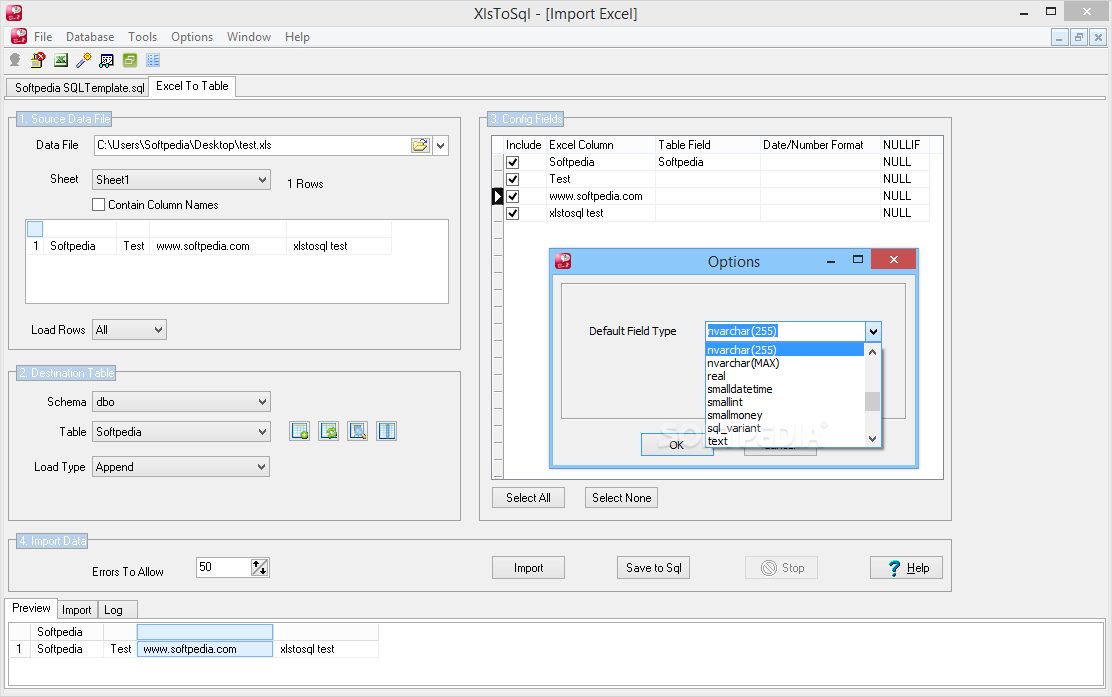Screen dimensions: 1112x697
Task: Open the Data File path dropdown arrow
Action: coord(440,145)
